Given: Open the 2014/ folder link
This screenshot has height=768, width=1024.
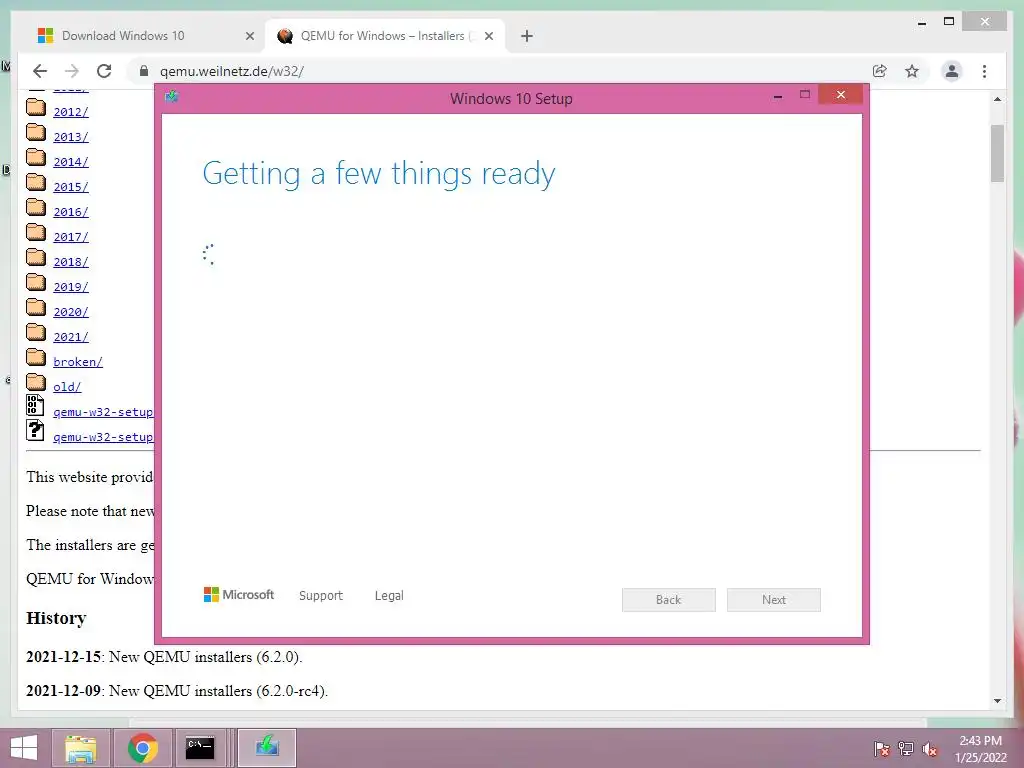Looking at the screenshot, I should (x=71, y=162).
